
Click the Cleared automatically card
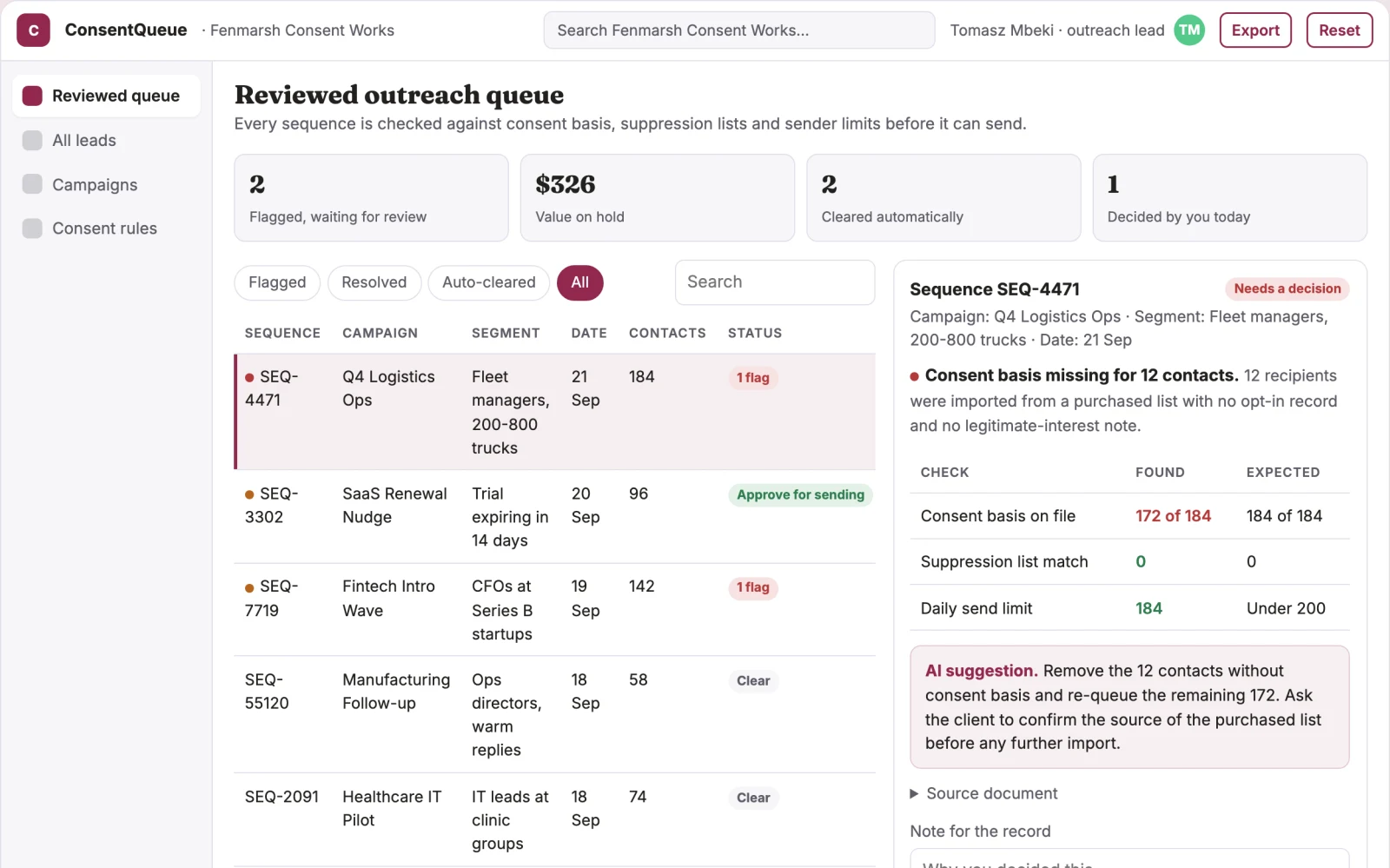click(x=943, y=198)
